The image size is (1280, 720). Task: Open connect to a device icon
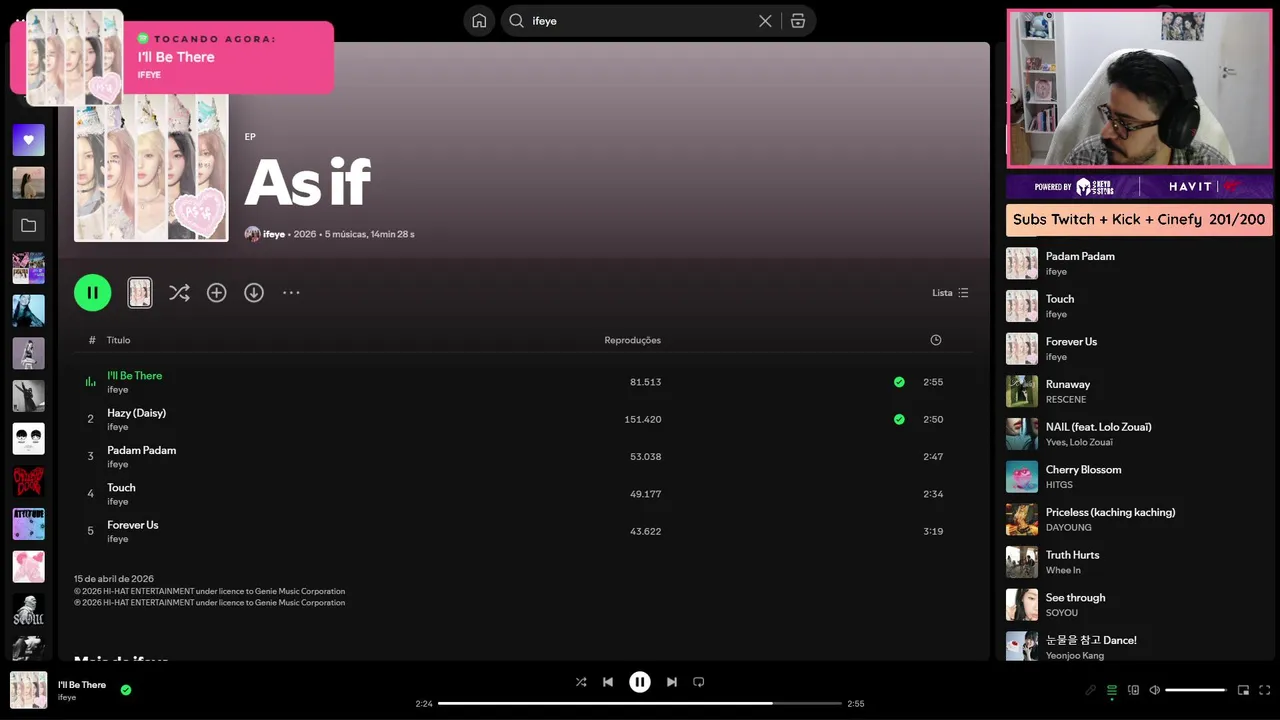(x=1133, y=690)
